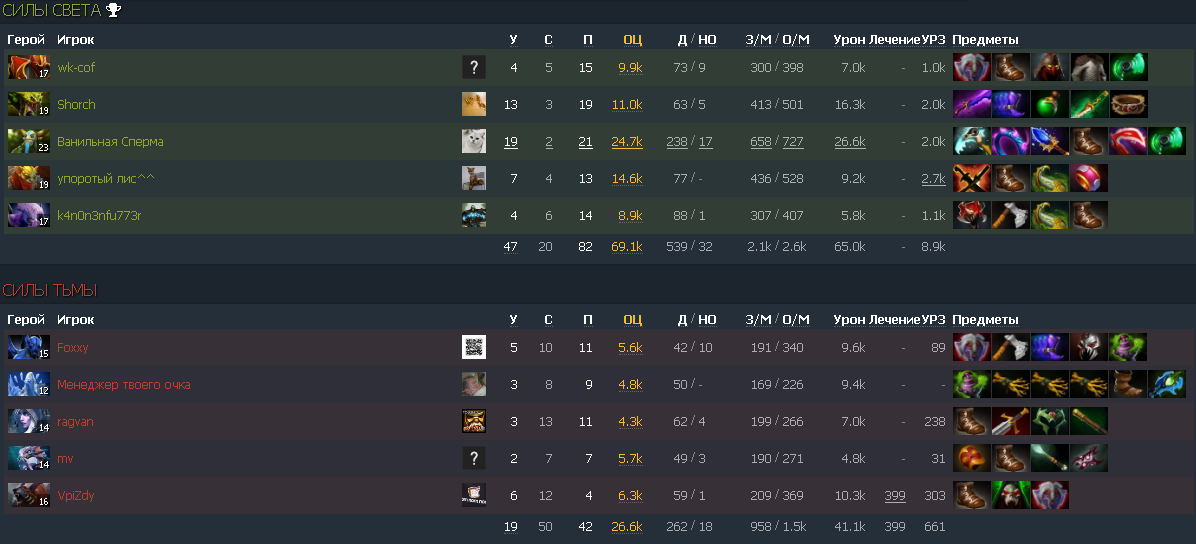Click the QR-code avatar in Foxxy's row
This screenshot has width=1196, height=544.
tap(474, 348)
